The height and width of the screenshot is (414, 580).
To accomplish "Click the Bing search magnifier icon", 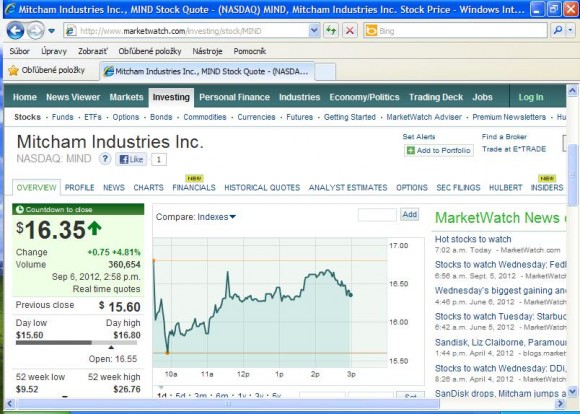I will [558, 30].
